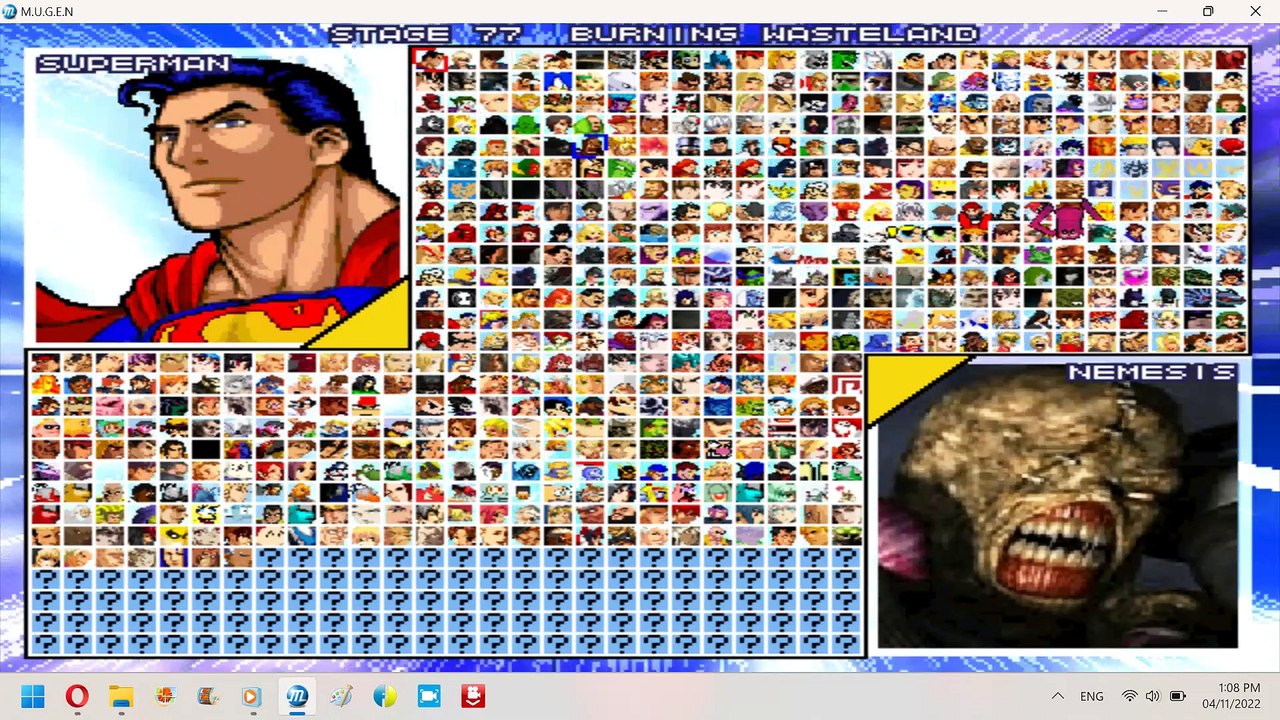This screenshot has height=720, width=1280.
Task: Open the volume control in the tray
Action: tap(1153, 696)
